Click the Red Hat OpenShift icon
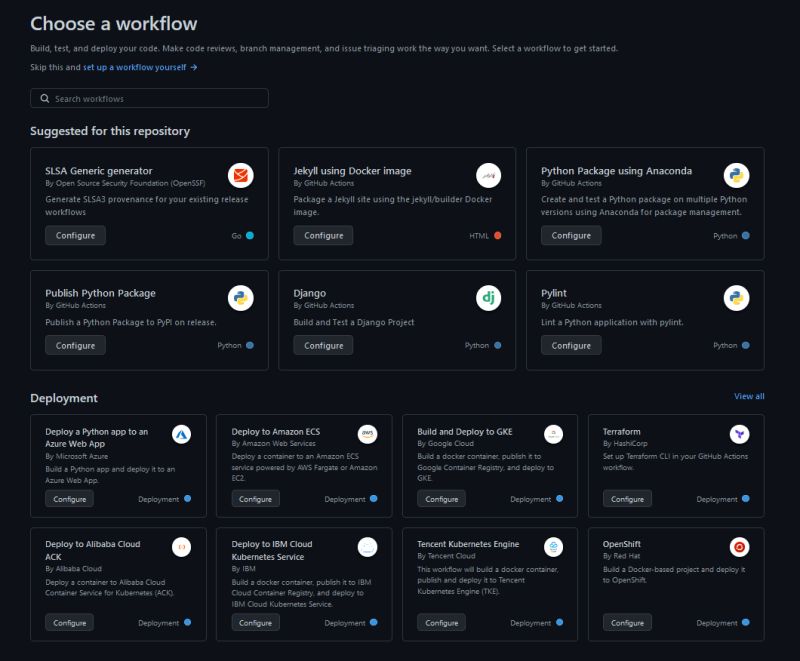This screenshot has height=661, width=800. (x=738, y=547)
